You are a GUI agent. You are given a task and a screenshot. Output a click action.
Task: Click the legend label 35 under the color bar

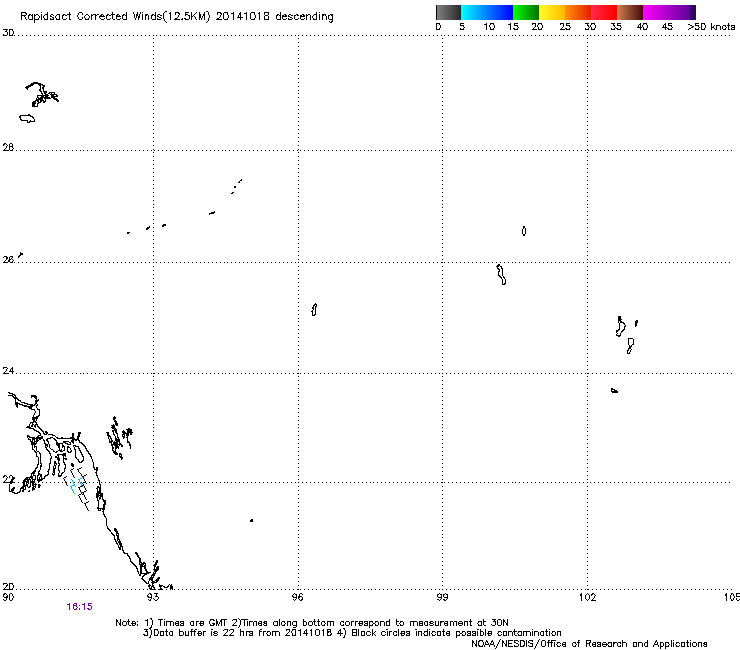(x=616, y=27)
